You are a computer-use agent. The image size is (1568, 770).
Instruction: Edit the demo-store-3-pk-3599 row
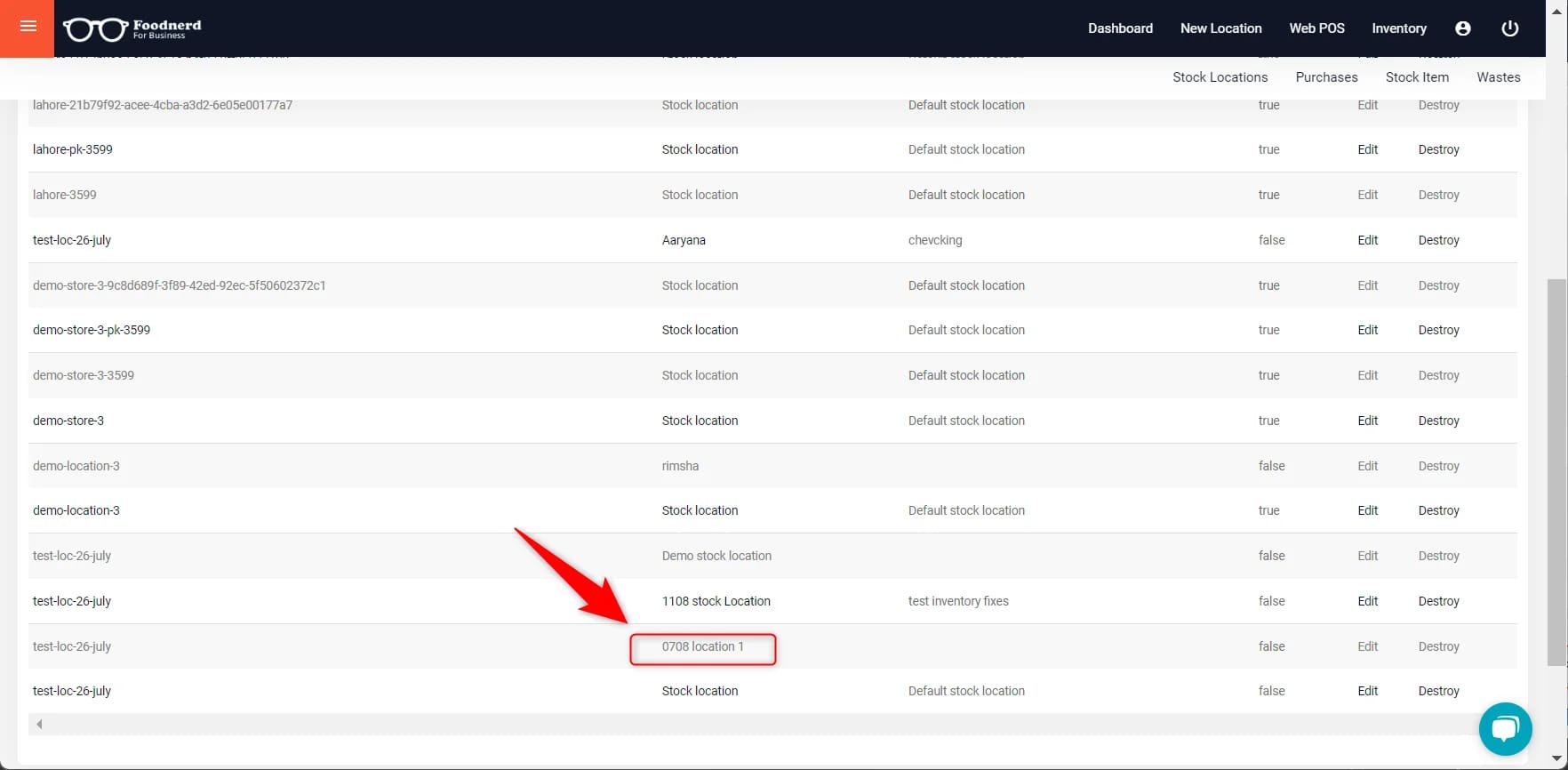click(x=1367, y=330)
